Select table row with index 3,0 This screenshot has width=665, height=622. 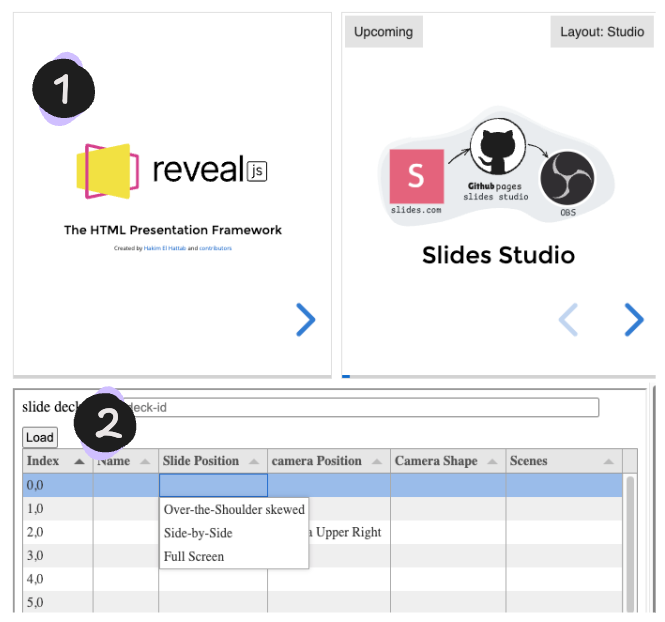click(322, 555)
